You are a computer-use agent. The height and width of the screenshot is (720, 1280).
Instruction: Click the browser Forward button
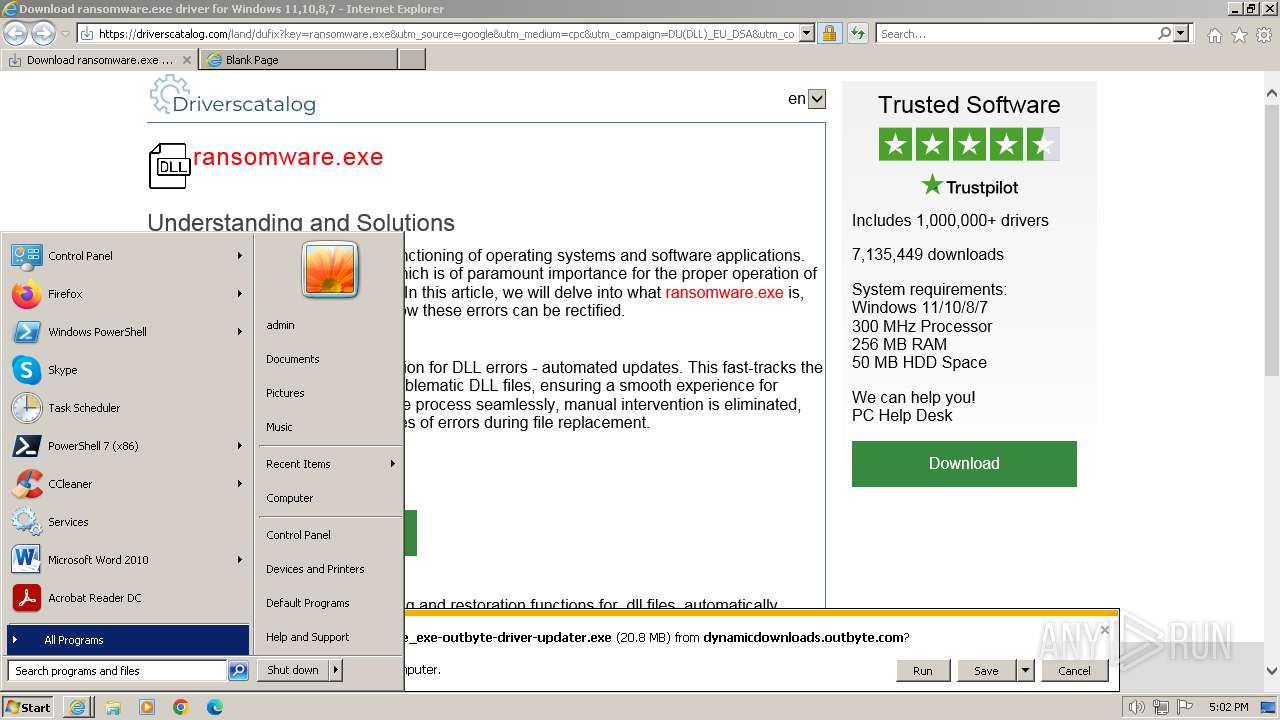click(43, 33)
